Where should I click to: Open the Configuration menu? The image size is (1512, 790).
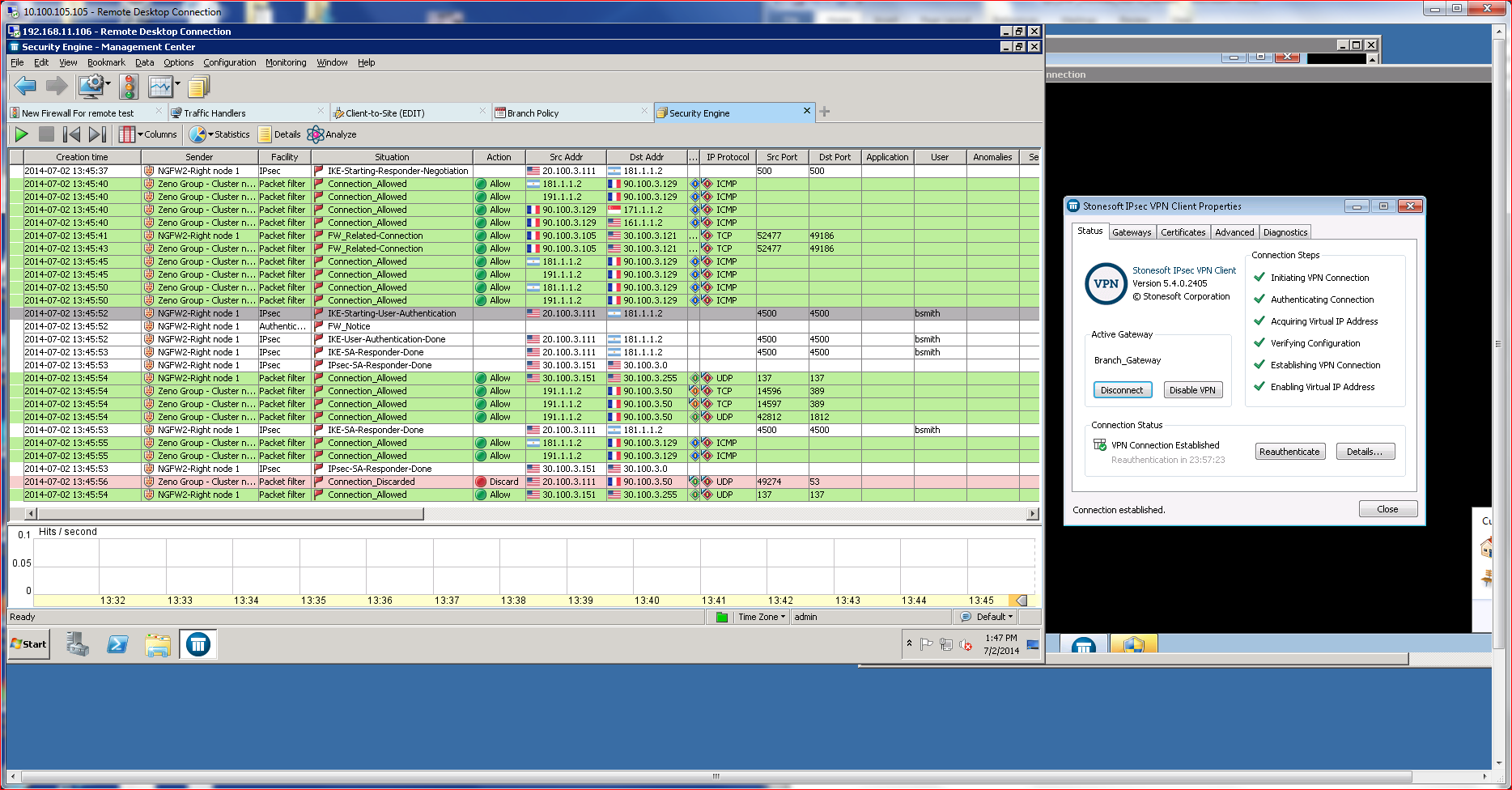click(x=229, y=62)
